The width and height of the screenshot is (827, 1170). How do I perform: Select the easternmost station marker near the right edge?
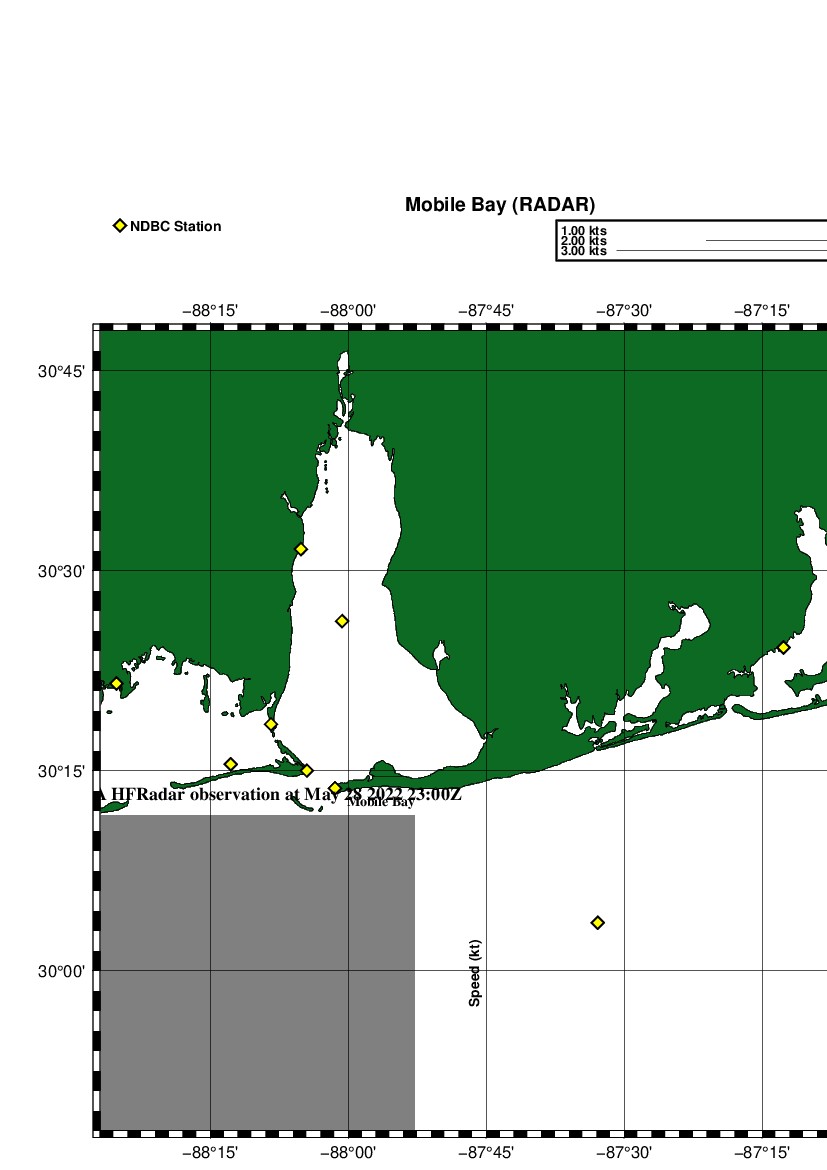coord(783,648)
